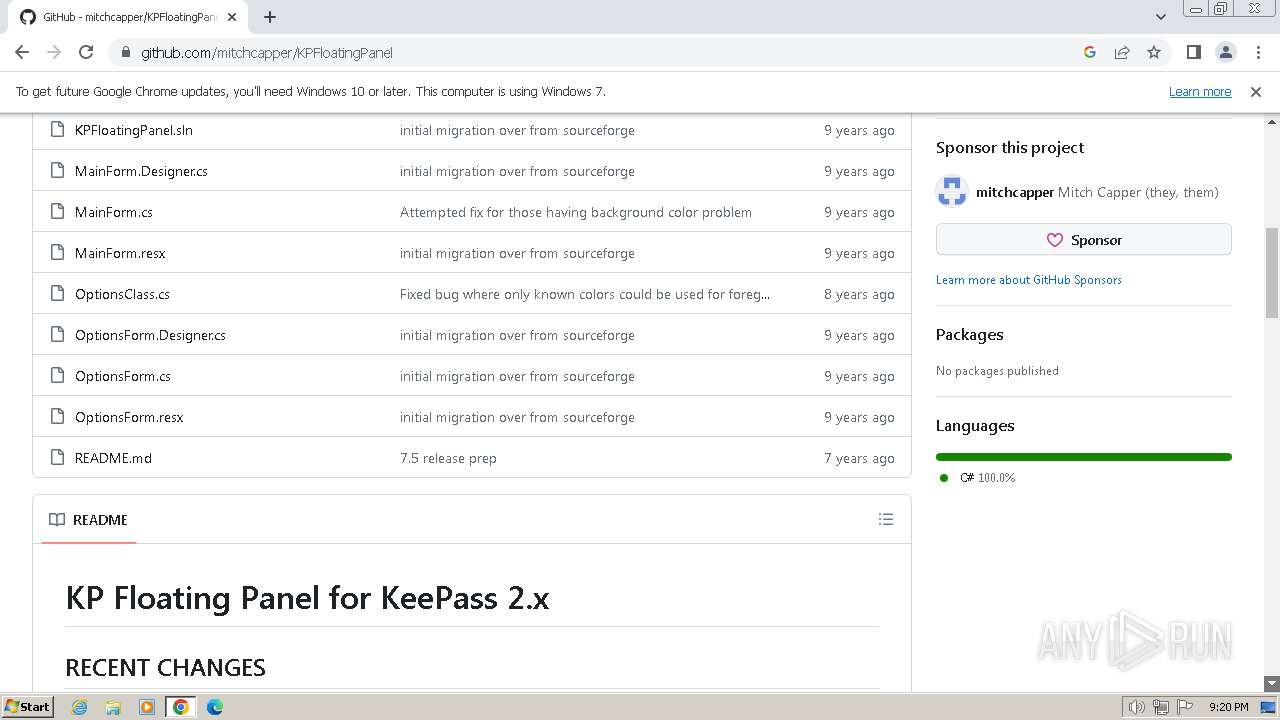Viewport: 1280px width, 720px height.
Task: Bookmark this page with the star icon
Action: tap(1154, 52)
